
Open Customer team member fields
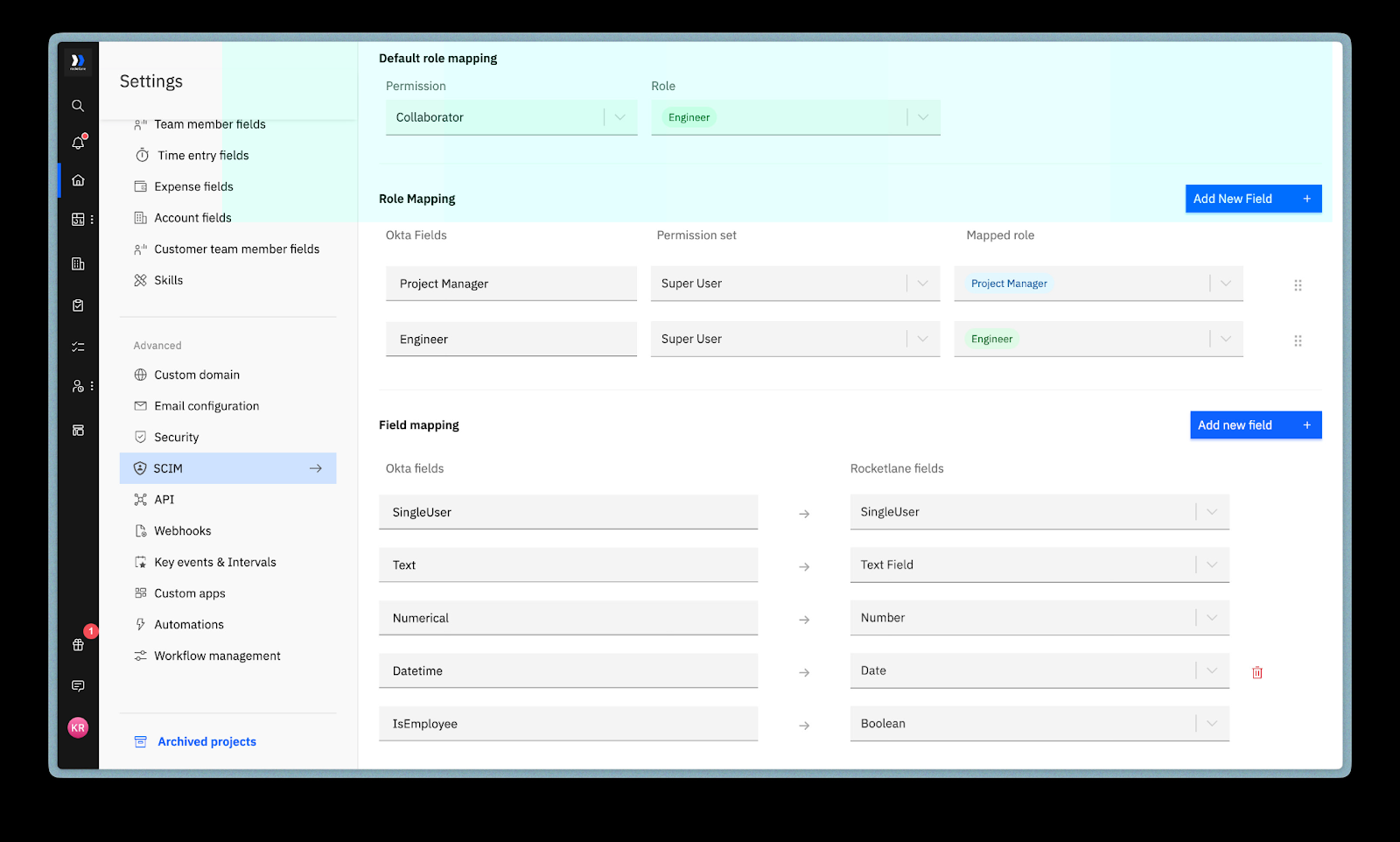point(236,249)
